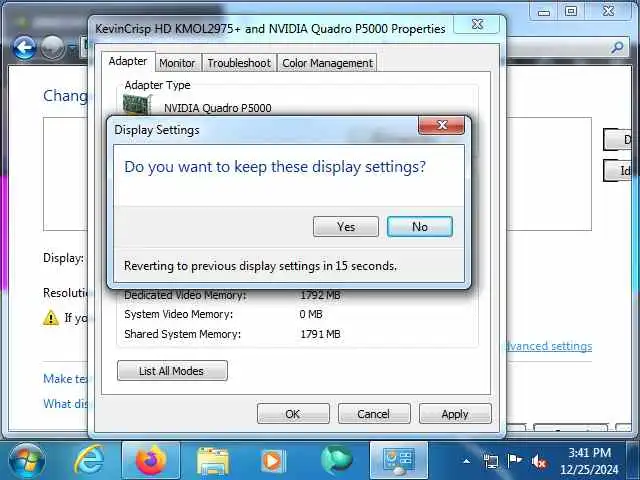Open the Windows Start menu
The width and height of the screenshot is (640, 480).
pyautogui.click(x=27, y=460)
